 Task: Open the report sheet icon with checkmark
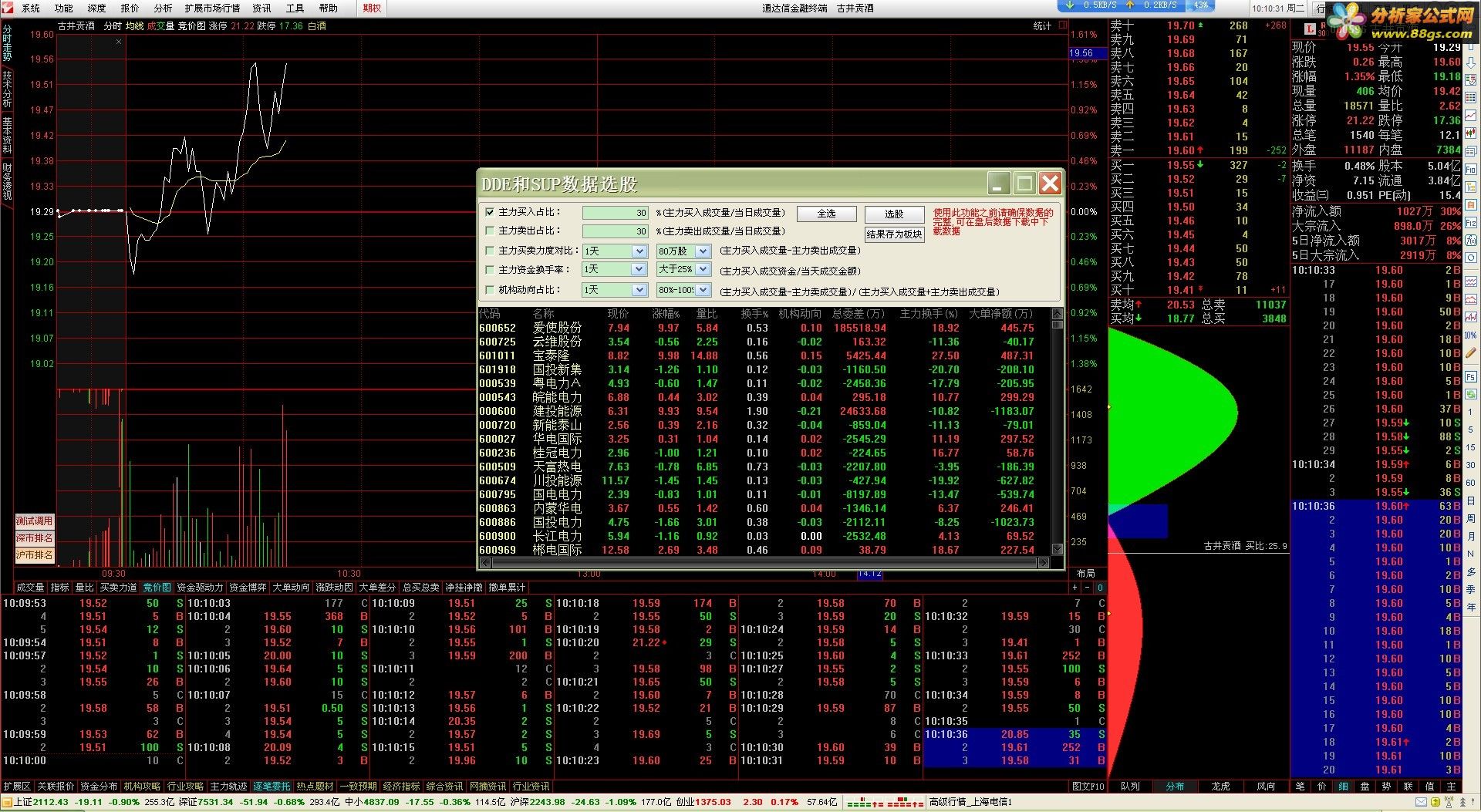pyautogui.click(x=1471, y=80)
